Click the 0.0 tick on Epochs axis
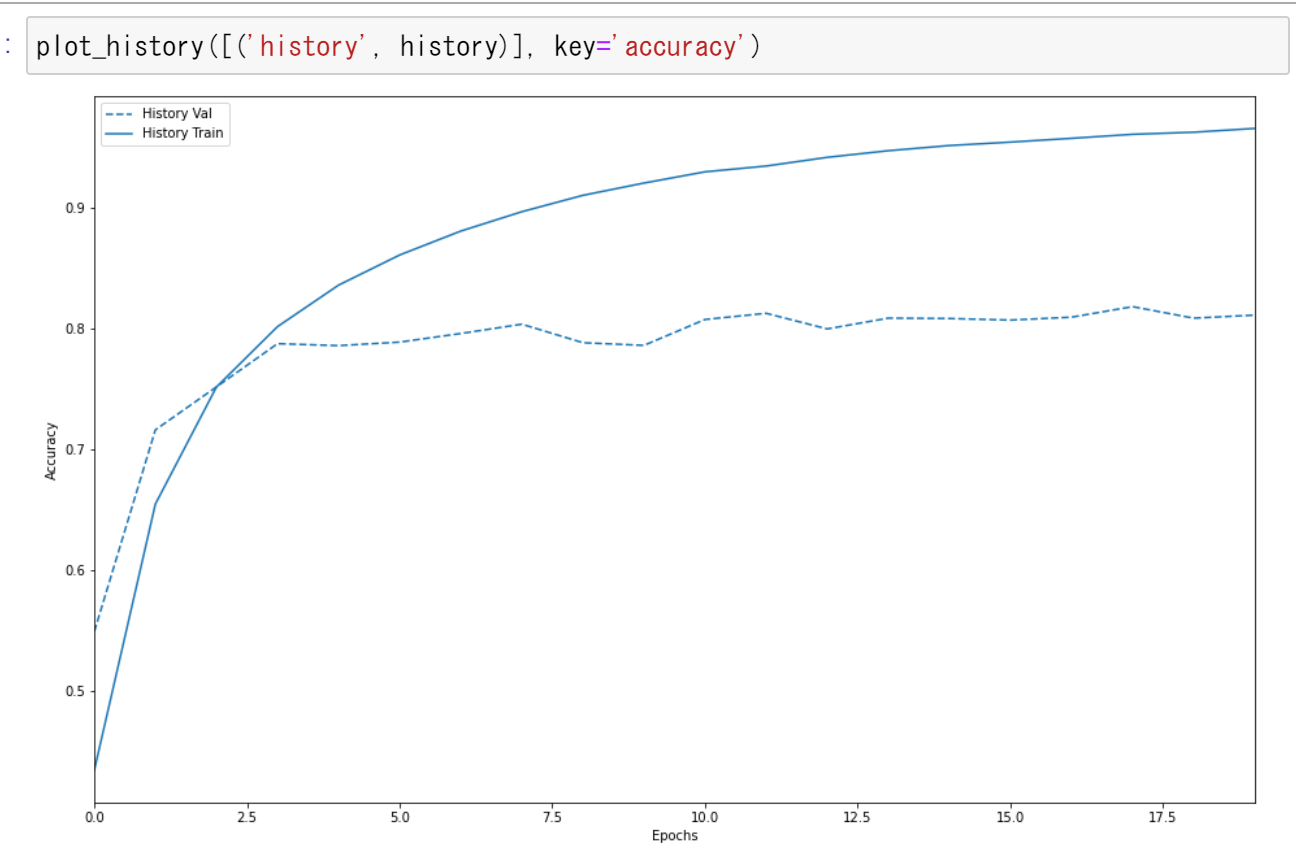This screenshot has height=854, width=1296. (95, 817)
